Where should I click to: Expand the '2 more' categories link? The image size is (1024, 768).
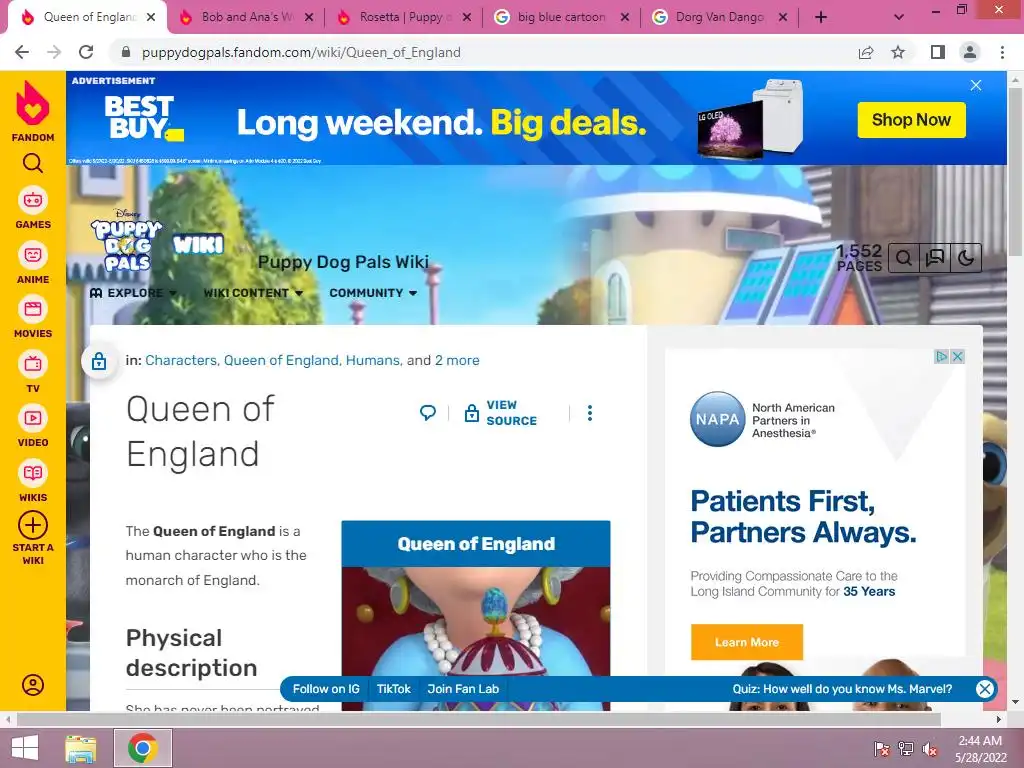tap(457, 360)
